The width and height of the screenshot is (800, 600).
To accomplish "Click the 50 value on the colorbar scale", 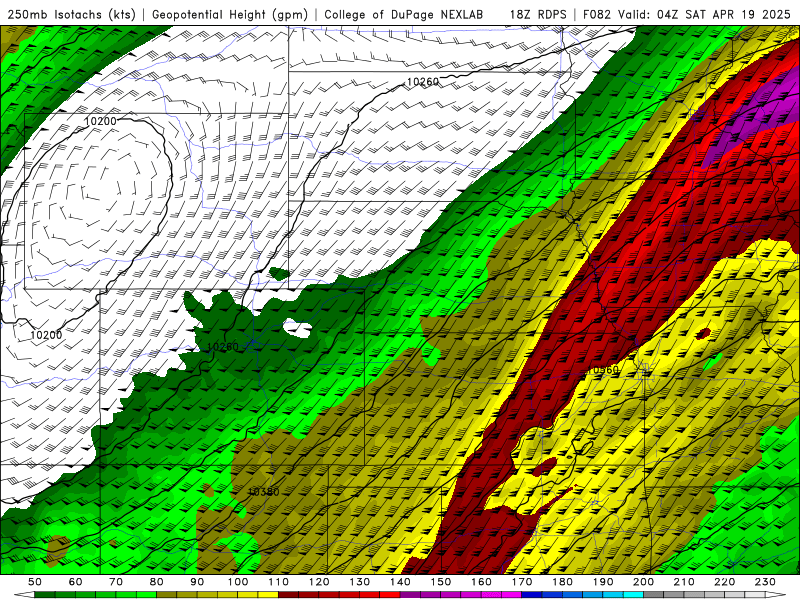I will point(35,582).
